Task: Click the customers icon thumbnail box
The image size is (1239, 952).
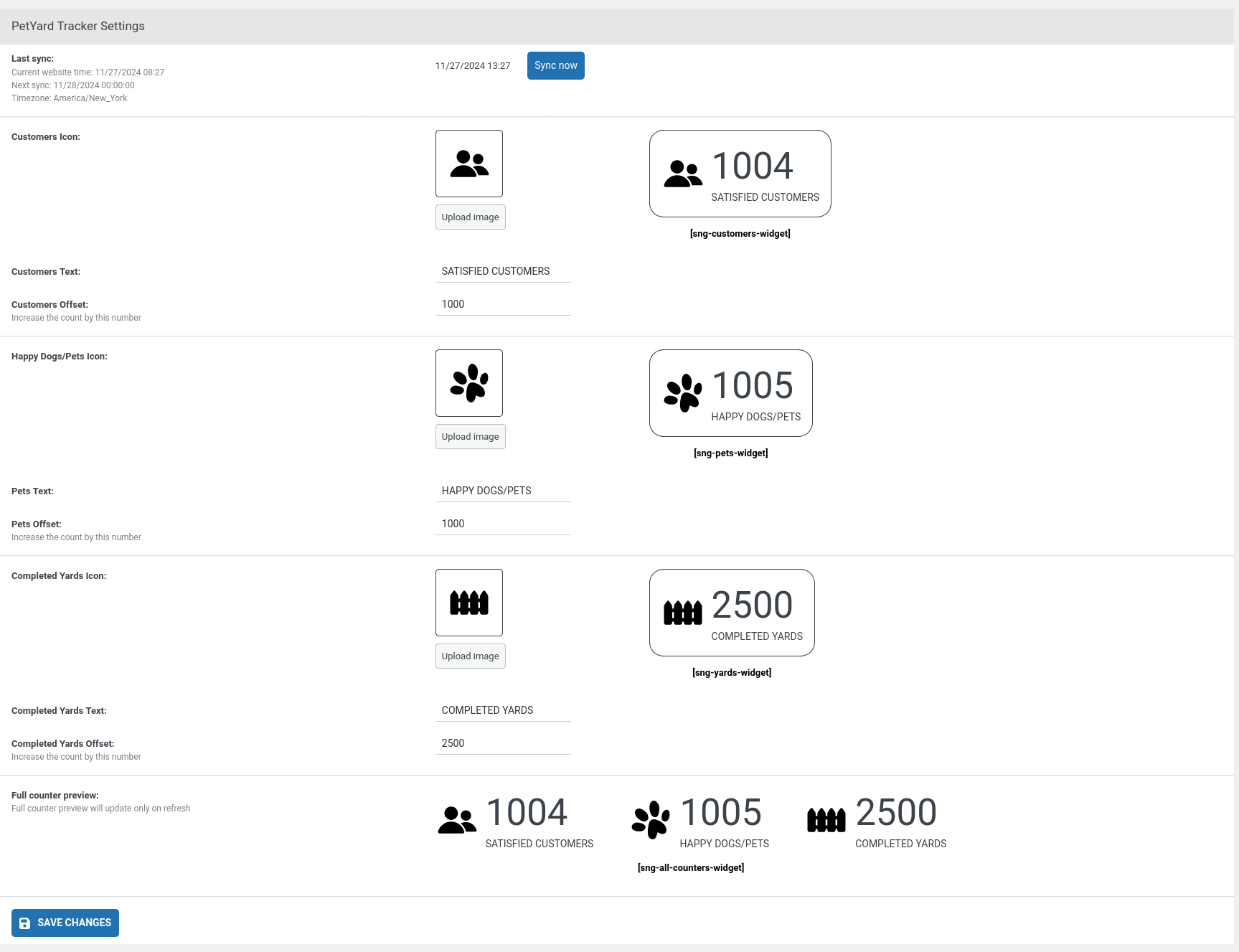Action: click(x=469, y=164)
